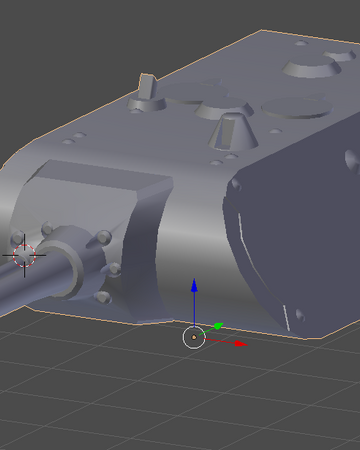Click the upright antenna post on the roof

147,87
